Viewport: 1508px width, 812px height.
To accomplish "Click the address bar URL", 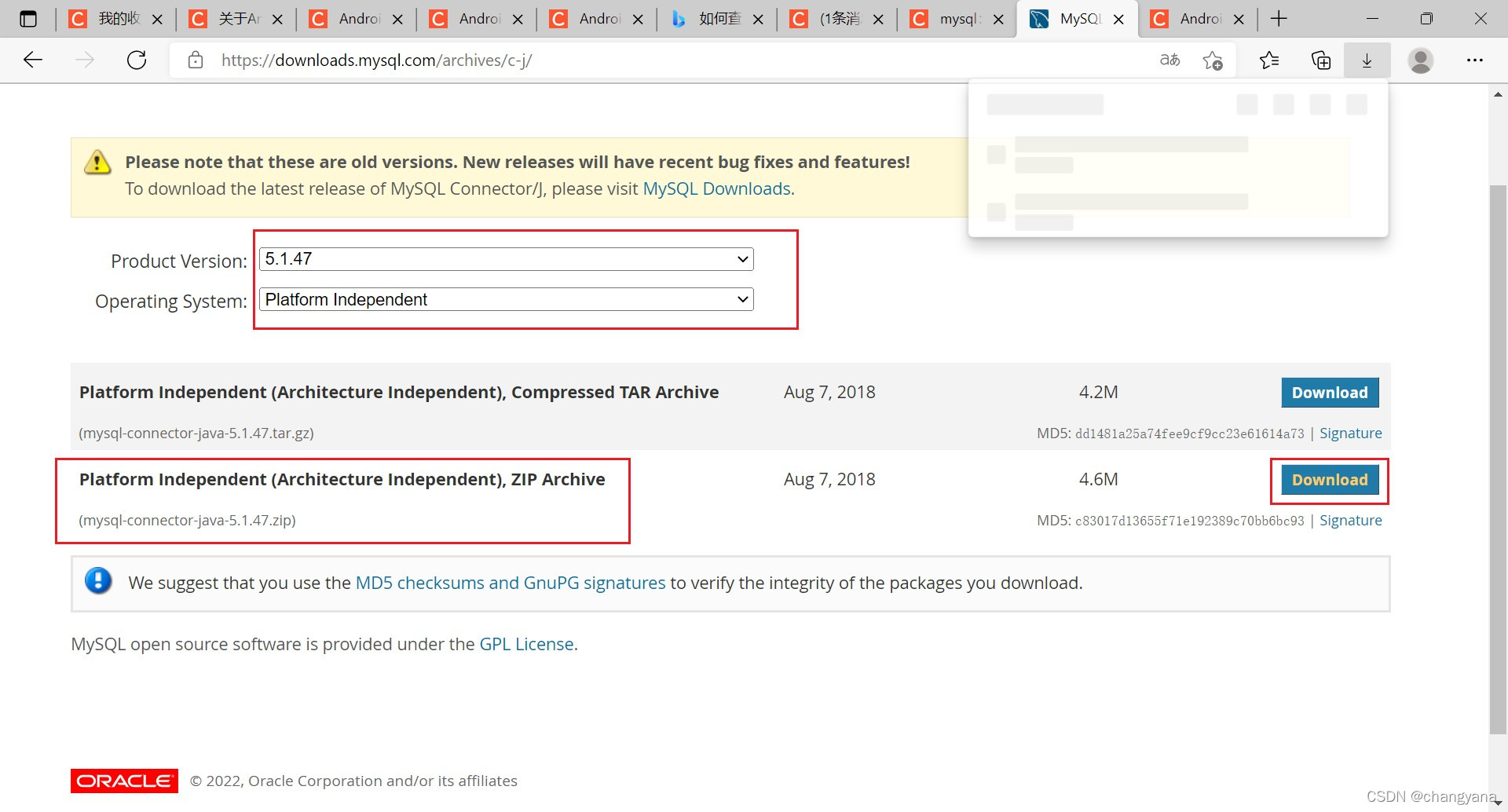I will tap(377, 60).
